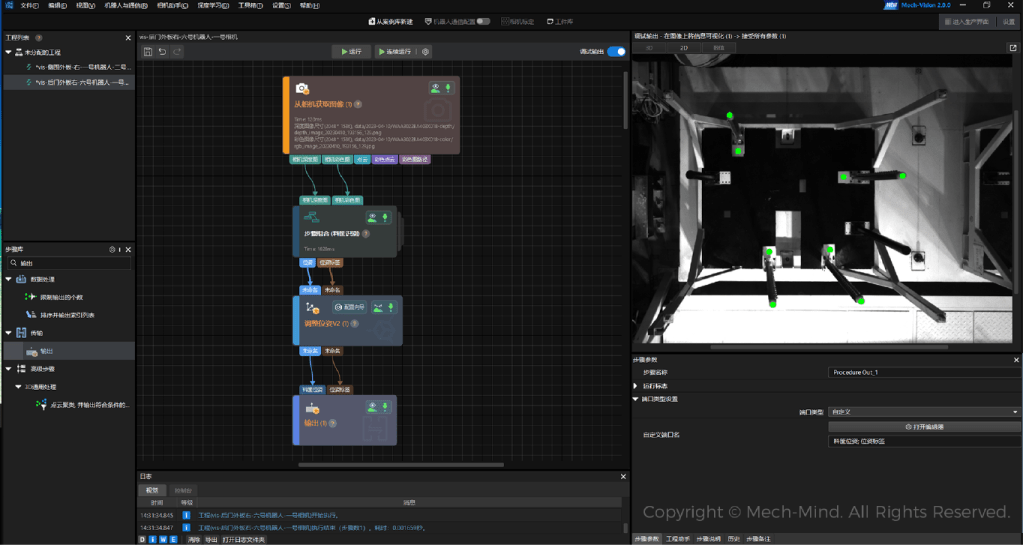Toggle the 机器人通信配置 switch

click(484, 21)
